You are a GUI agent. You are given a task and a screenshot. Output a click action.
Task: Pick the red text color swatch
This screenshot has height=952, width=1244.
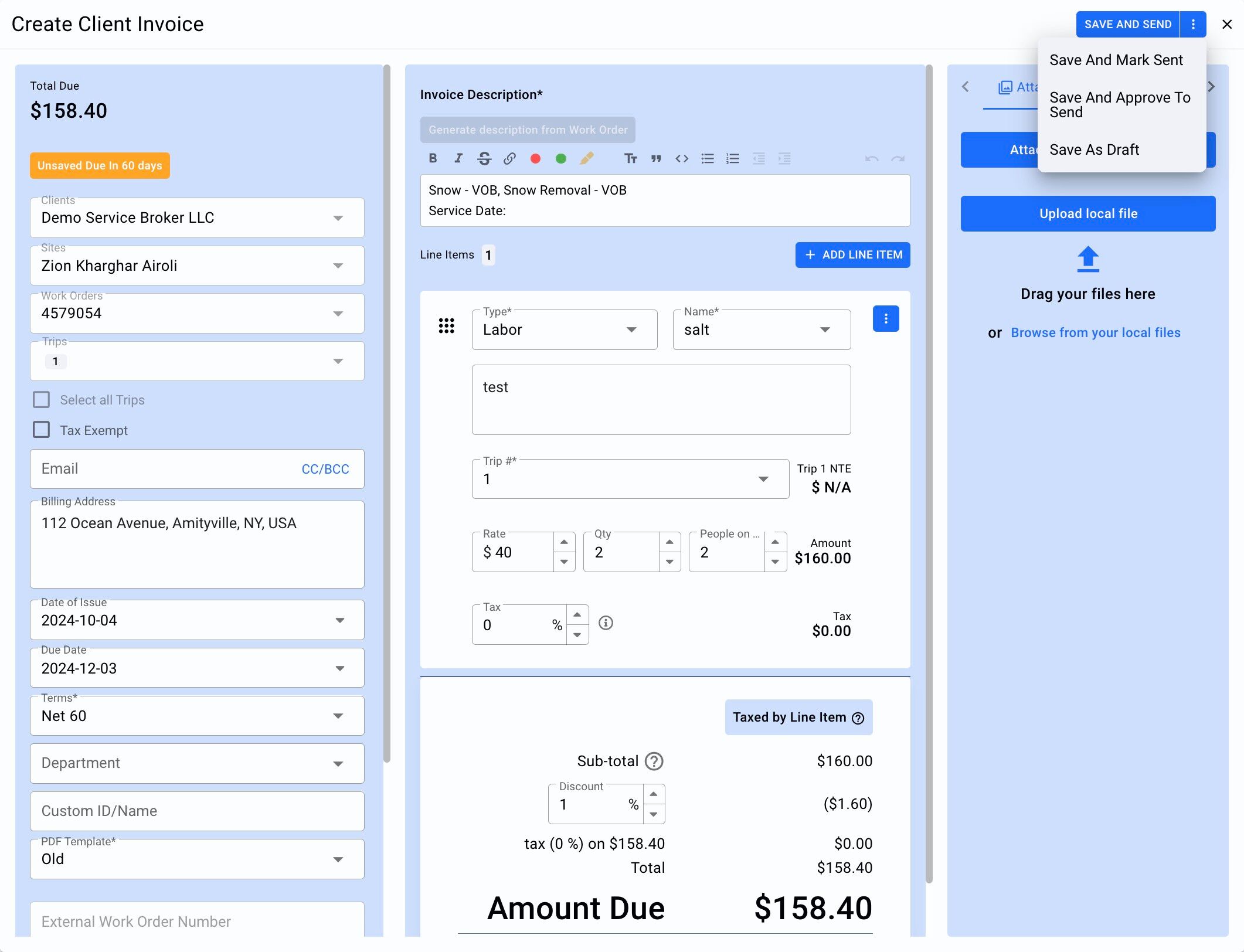click(535, 158)
